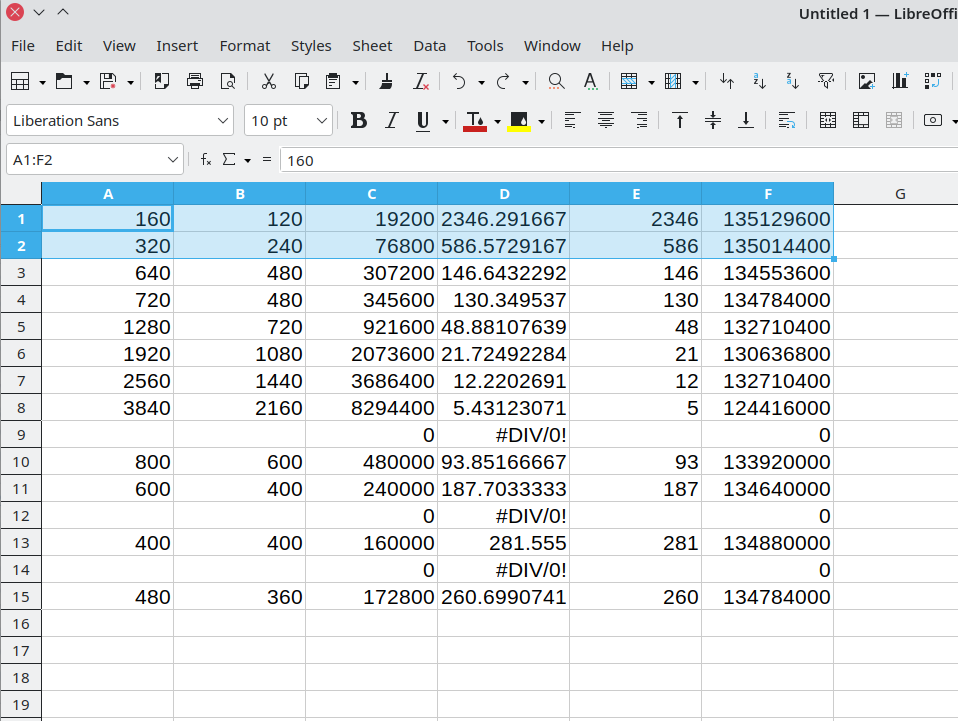Click the Paste clipboard icon
This screenshot has height=721, width=958.
[x=333, y=81]
